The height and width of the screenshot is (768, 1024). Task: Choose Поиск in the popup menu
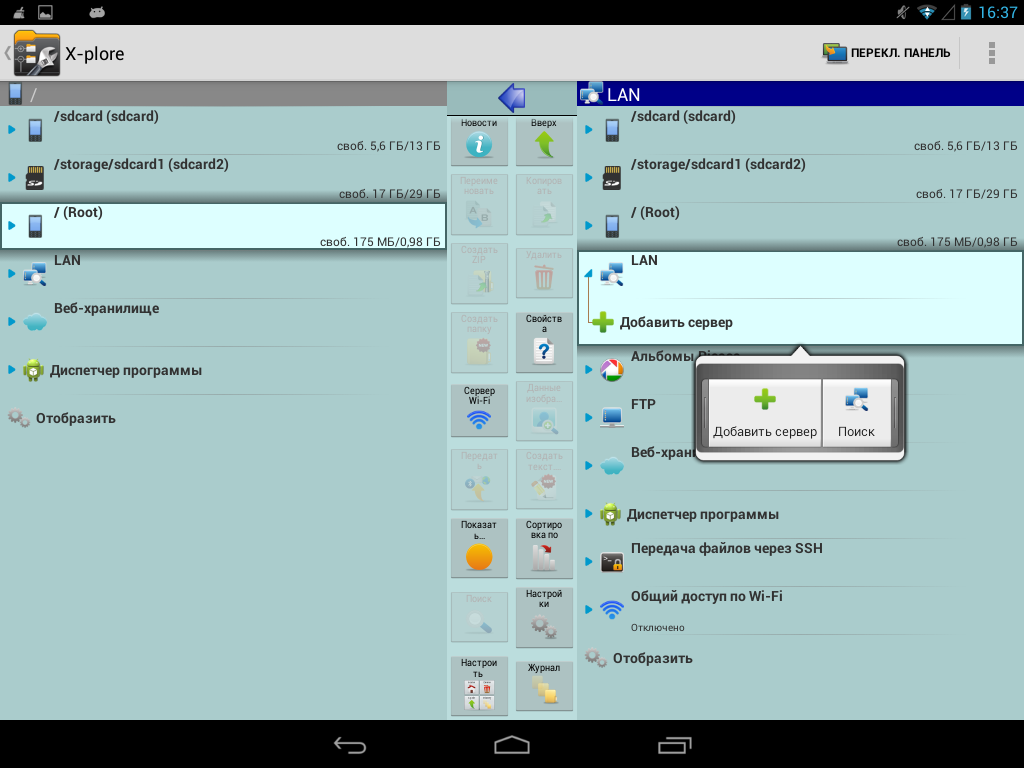coord(856,413)
